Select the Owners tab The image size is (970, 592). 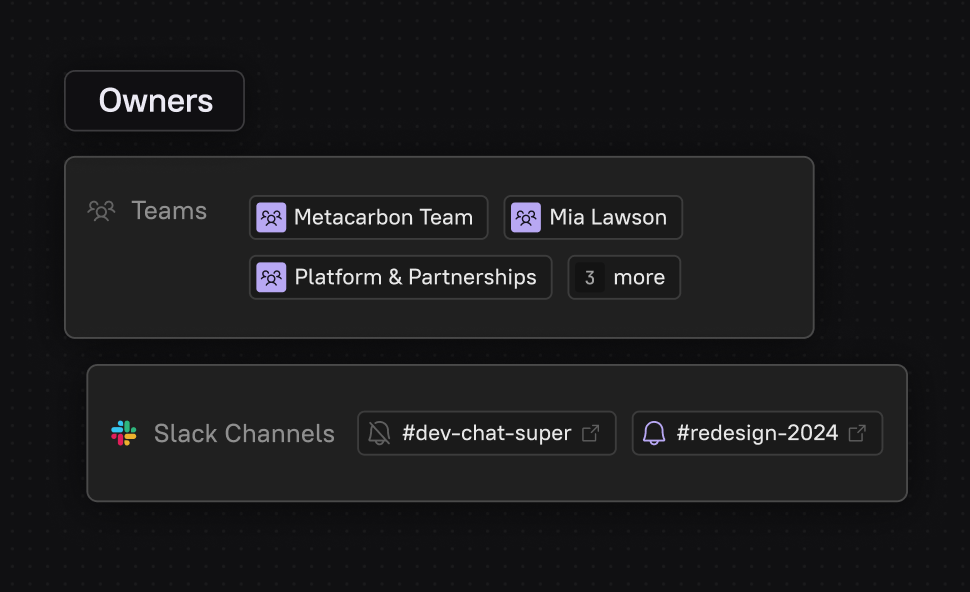click(155, 101)
